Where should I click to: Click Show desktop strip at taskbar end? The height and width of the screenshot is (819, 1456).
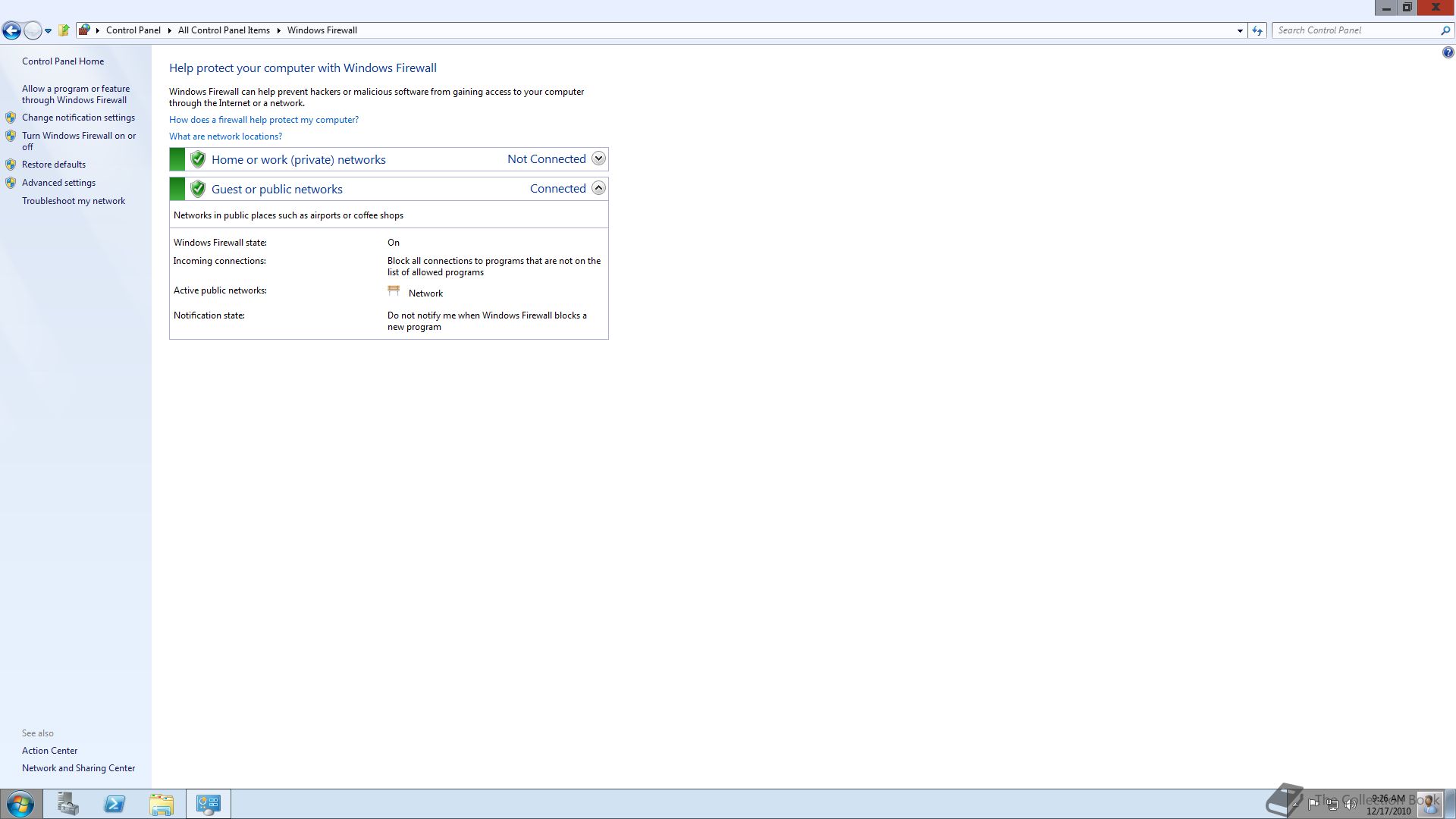coord(1451,804)
